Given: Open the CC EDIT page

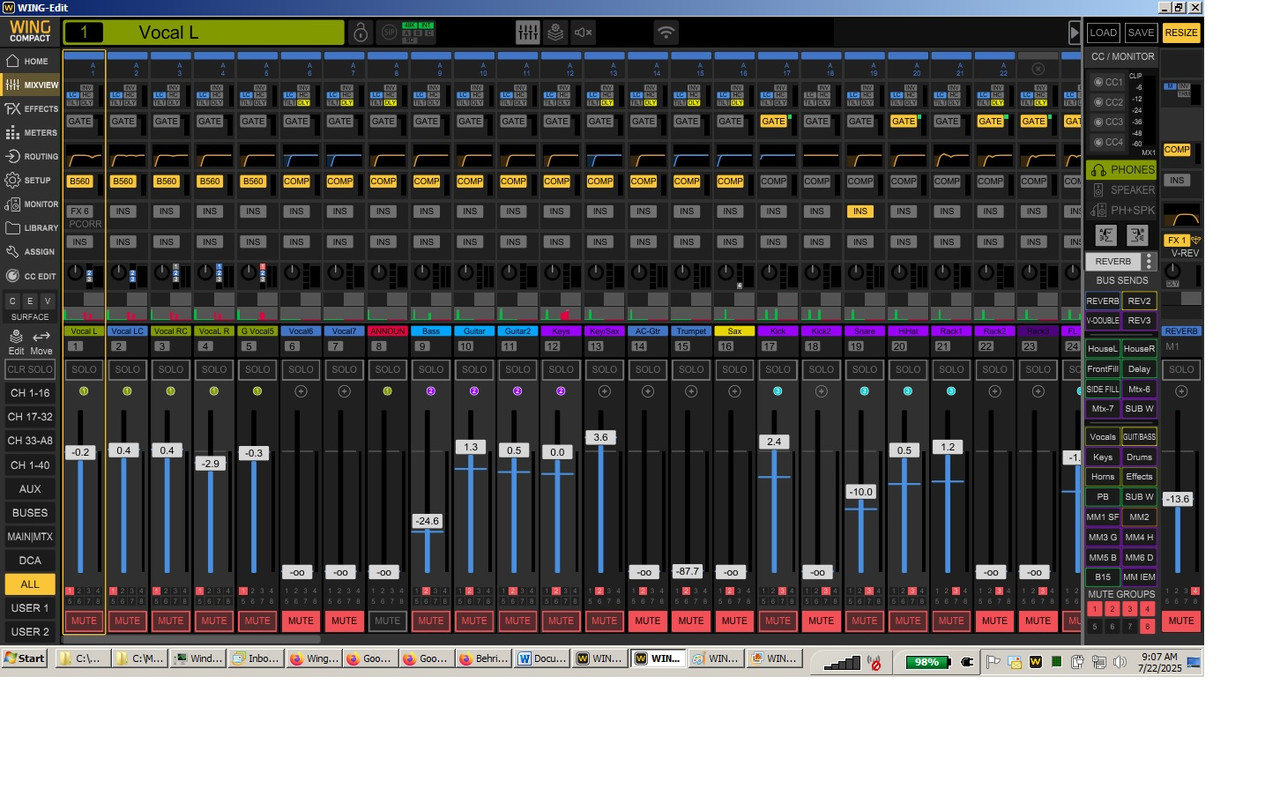Looking at the screenshot, I should [29, 276].
